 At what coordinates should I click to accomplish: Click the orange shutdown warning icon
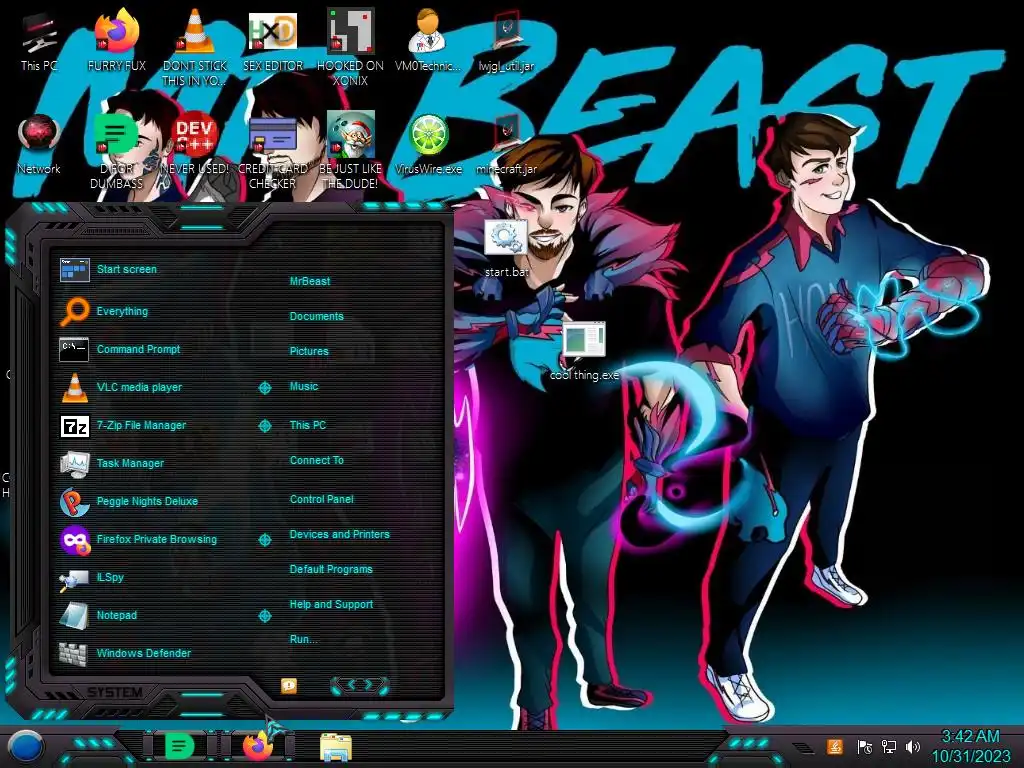pos(289,685)
